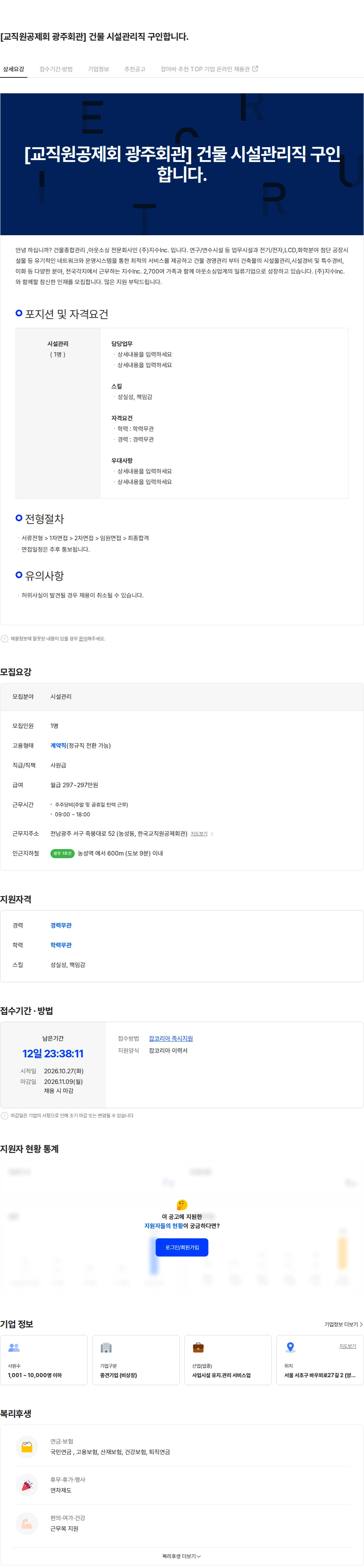The width and height of the screenshot is (364, 1568).
Task: Click the external link icon beside 채용관
Action: pos(255,69)
